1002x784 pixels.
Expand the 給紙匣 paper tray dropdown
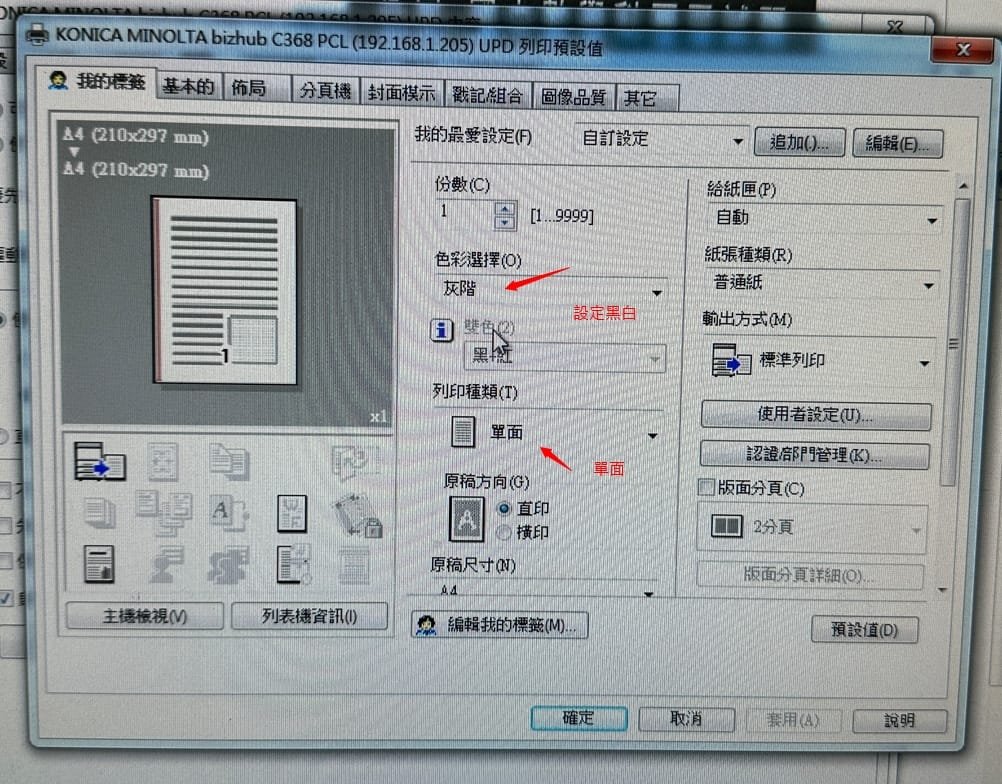coord(822,218)
